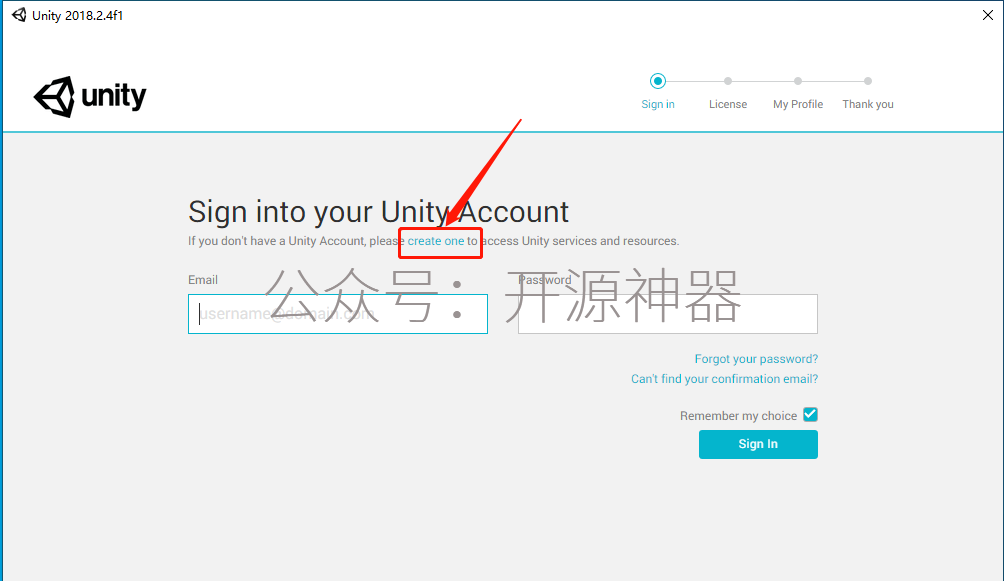This screenshot has height=581, width=1004.
Task: Select the License step
Action: point(727,81)
